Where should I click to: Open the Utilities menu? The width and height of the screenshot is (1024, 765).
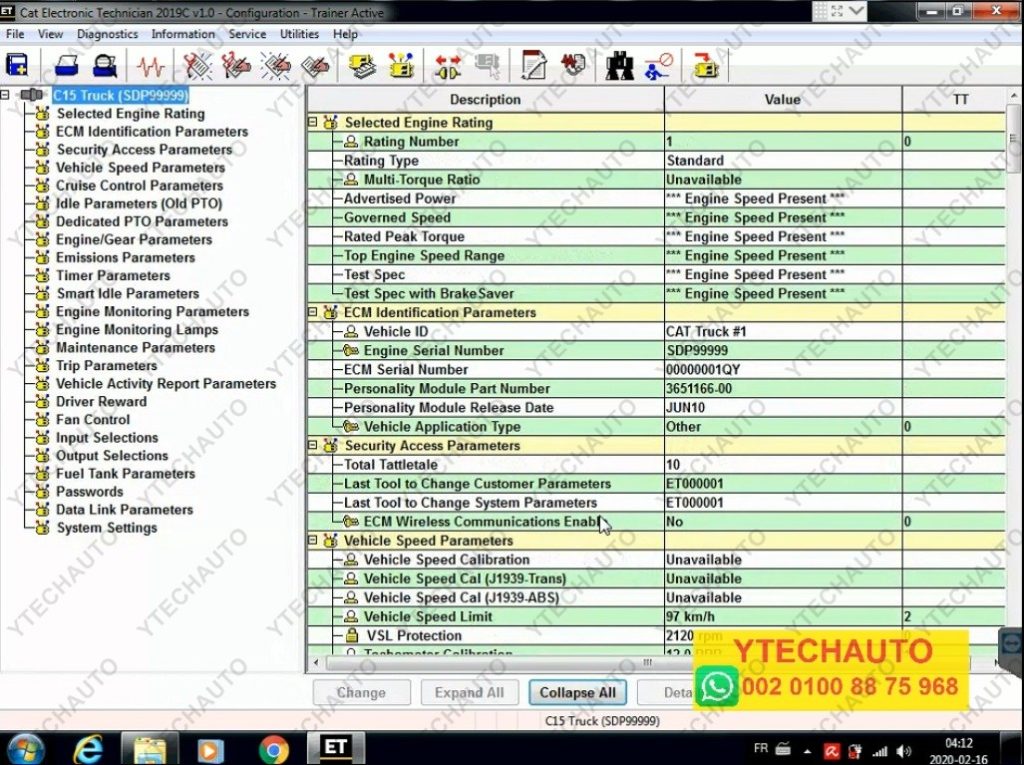[299, 34]
